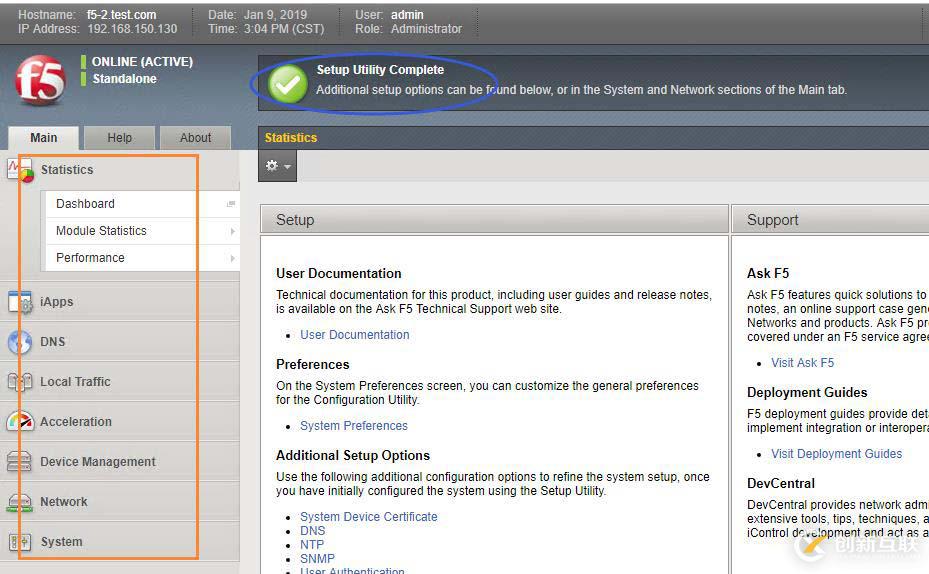Viewport: 929px width, 574px height.
Task: Click the iApps gear window icon
Action: [20, 303]
